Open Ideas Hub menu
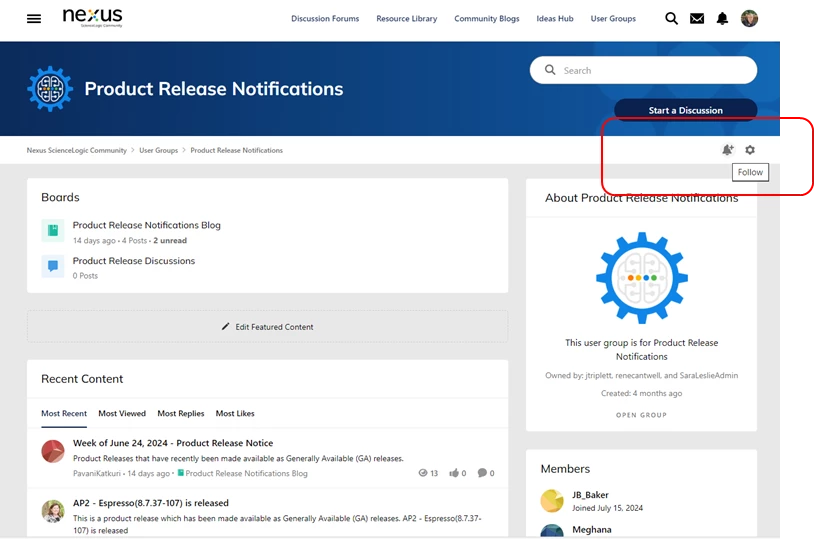The height and width of the screenshot is (540, 815). click(x=555, y=19)
